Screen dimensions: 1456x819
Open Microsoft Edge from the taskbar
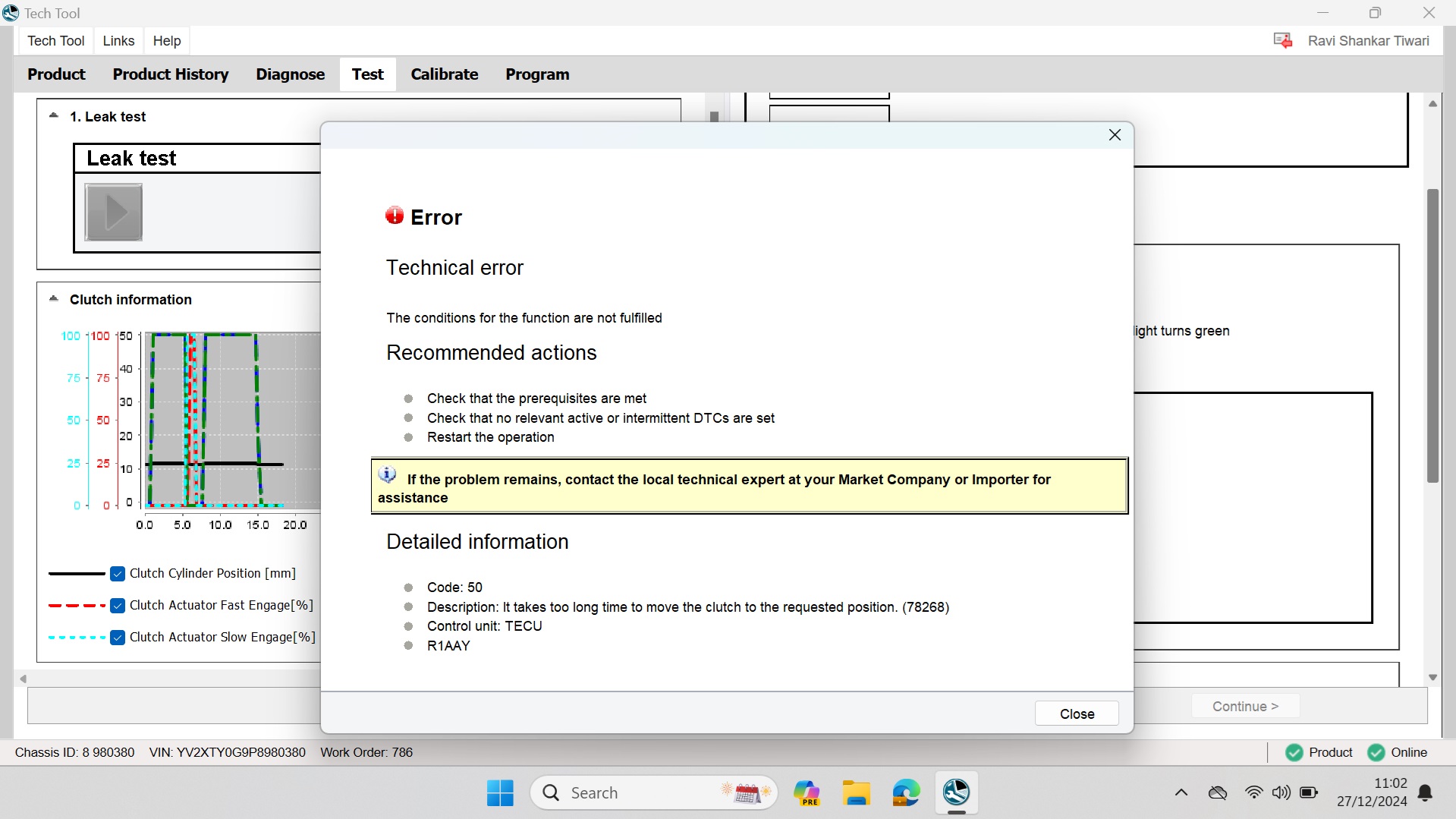point(906,793)
